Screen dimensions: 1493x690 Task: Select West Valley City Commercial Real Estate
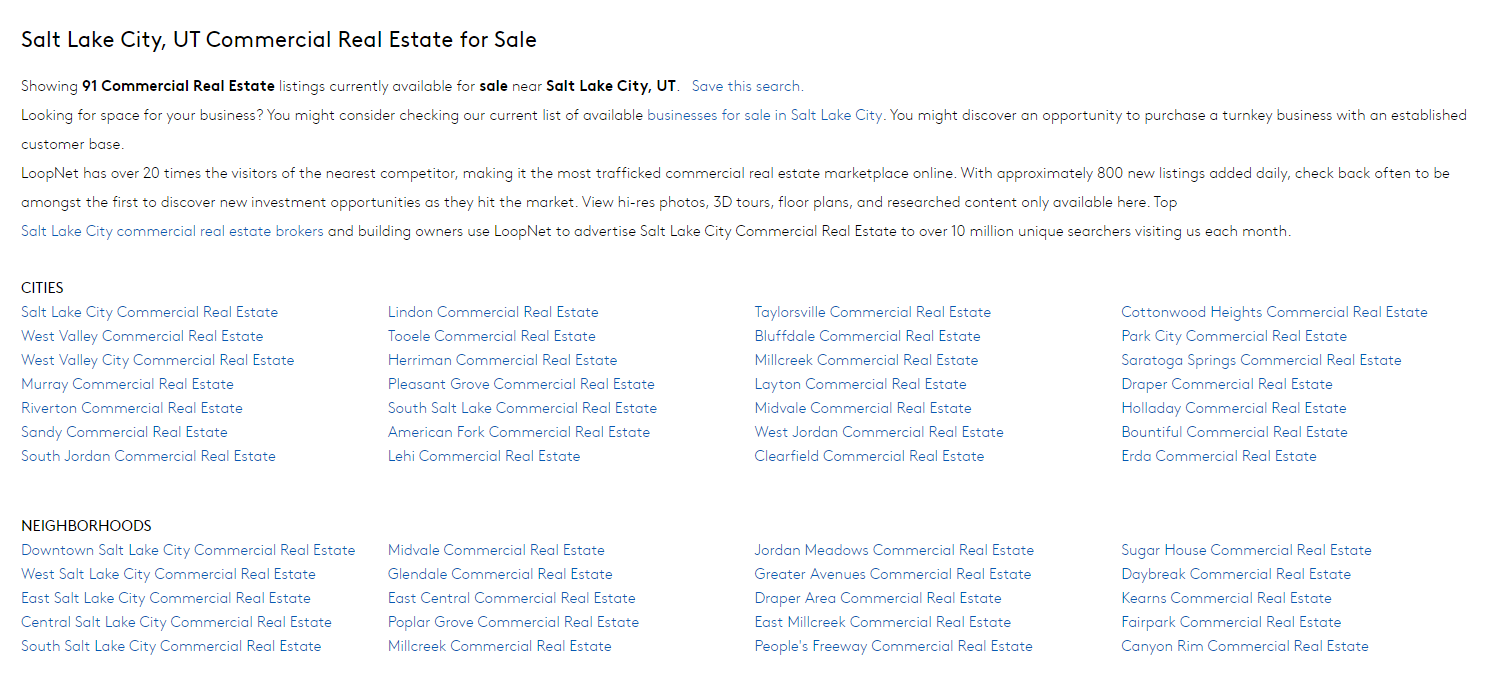[157, 360]
